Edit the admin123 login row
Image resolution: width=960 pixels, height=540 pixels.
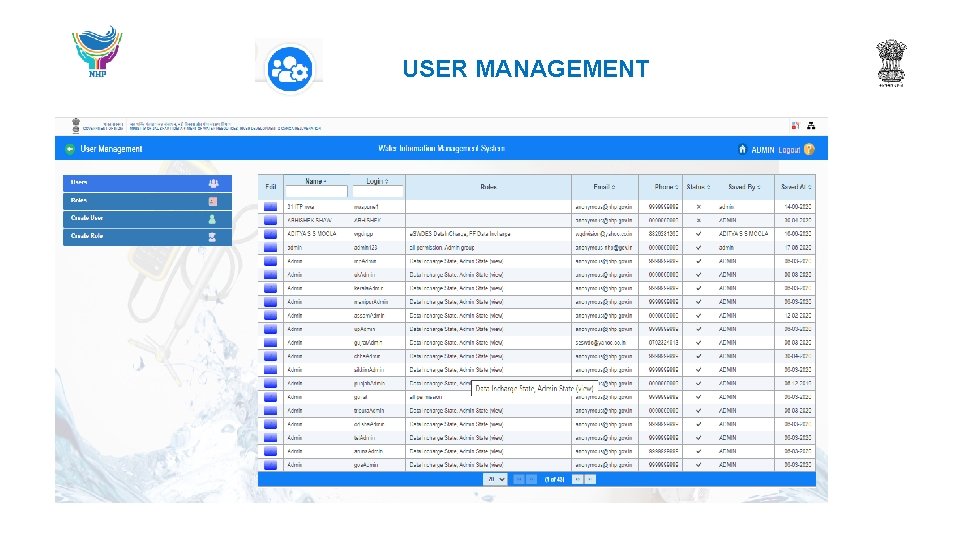point(270,247)
